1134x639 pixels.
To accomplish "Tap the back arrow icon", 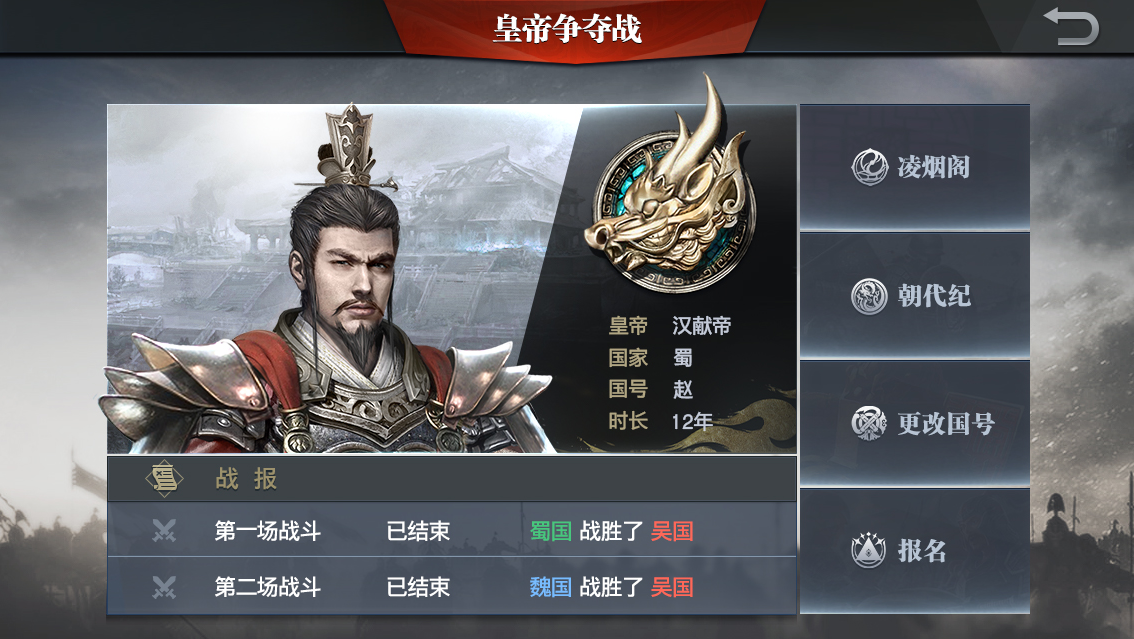I will click(x=1071, y=26).
